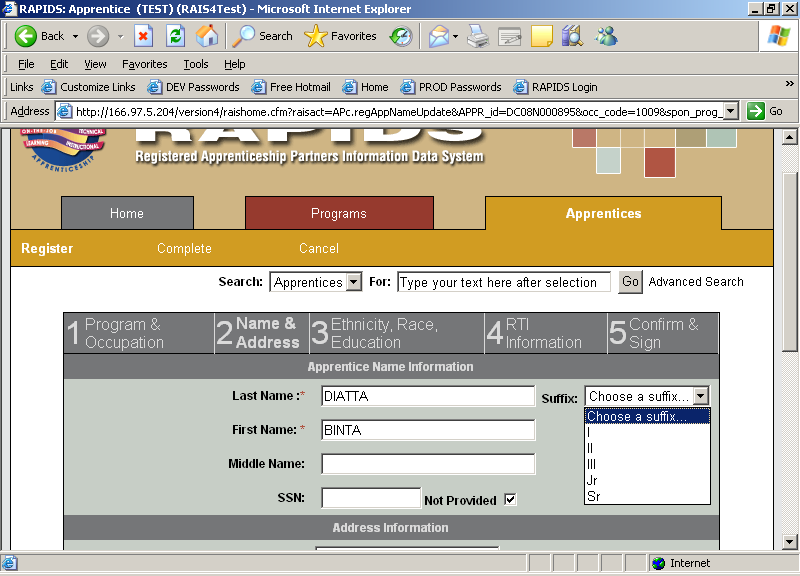
Task: Refresh the page with Refresh icon
Action: 175,36
